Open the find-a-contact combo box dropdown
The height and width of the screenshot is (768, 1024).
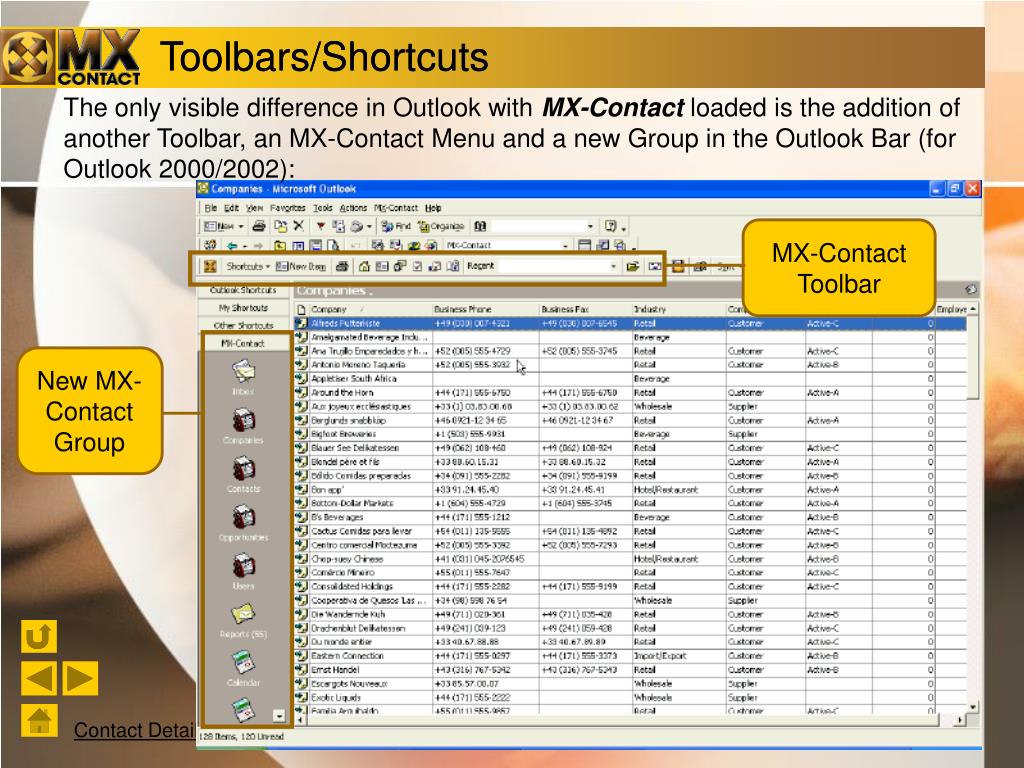(590, 226)
